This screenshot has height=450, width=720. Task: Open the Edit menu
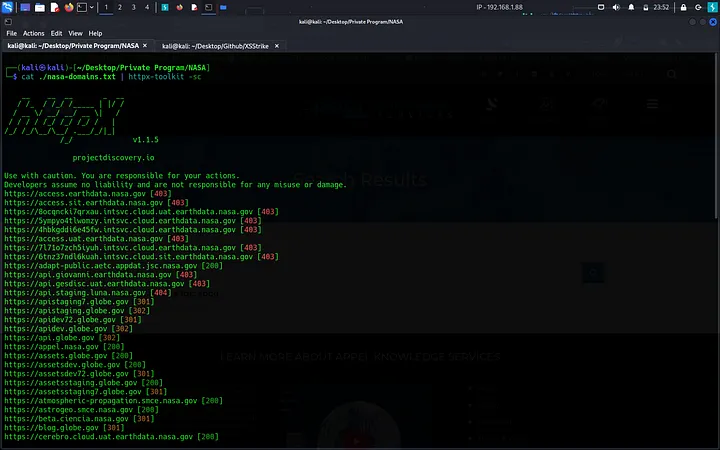(56, 34)
